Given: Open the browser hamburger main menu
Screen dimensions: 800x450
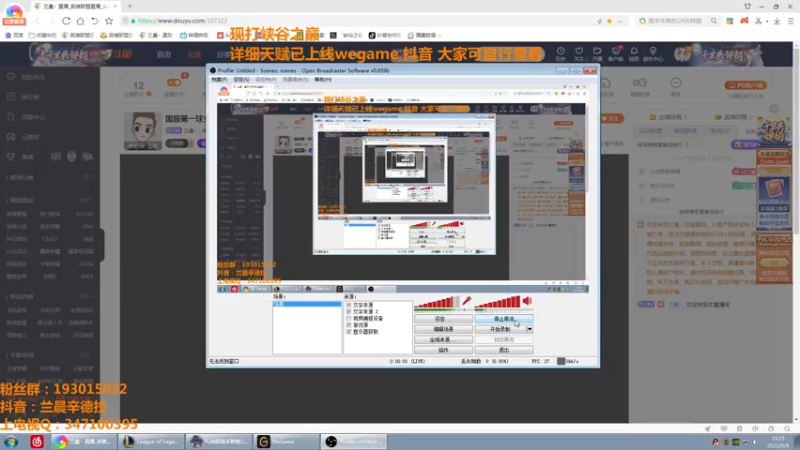Looking at the screenshot, I should pos(791,21).
